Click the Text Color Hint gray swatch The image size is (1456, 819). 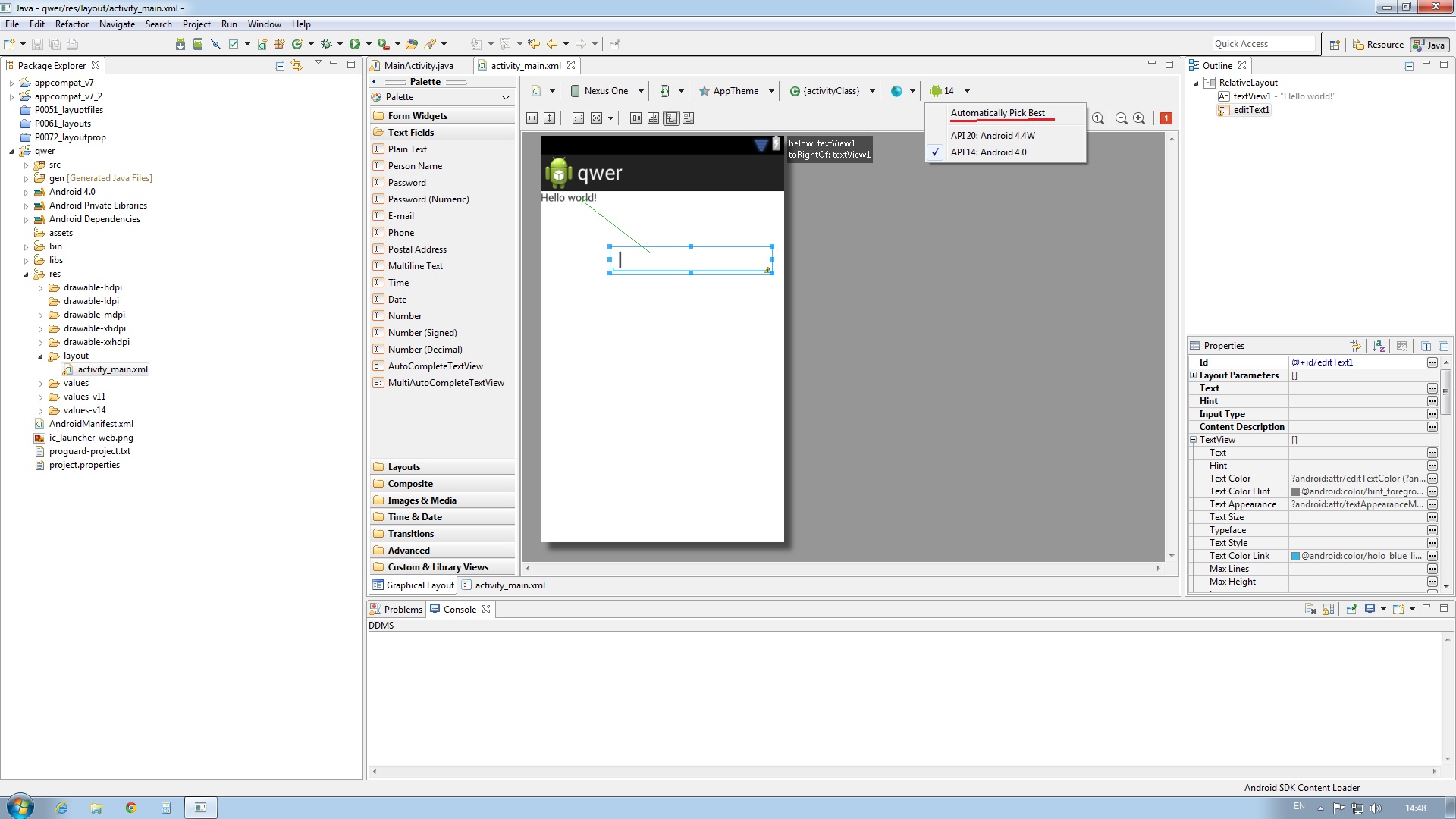1296,492
